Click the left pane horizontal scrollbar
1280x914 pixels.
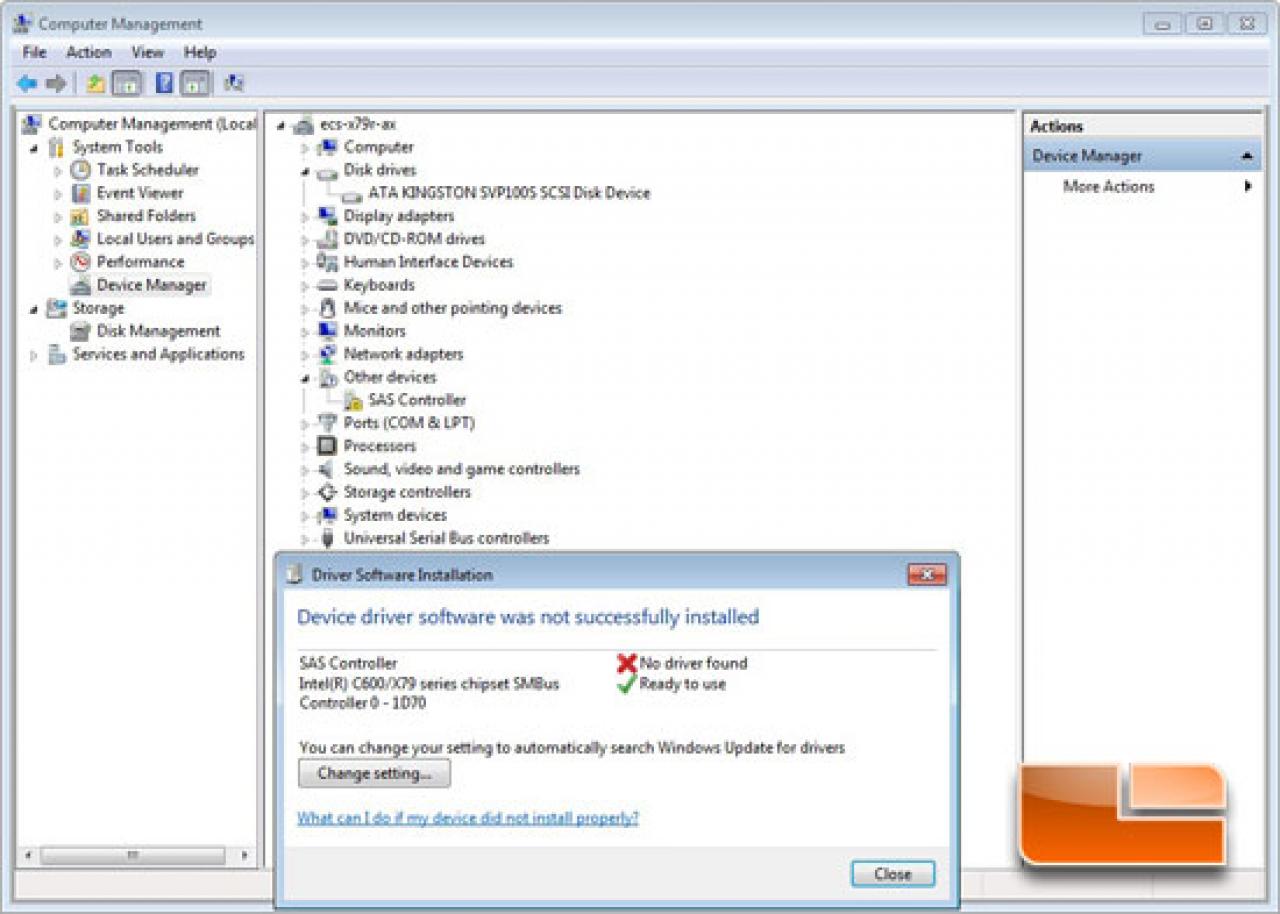[x=134, y=856]
